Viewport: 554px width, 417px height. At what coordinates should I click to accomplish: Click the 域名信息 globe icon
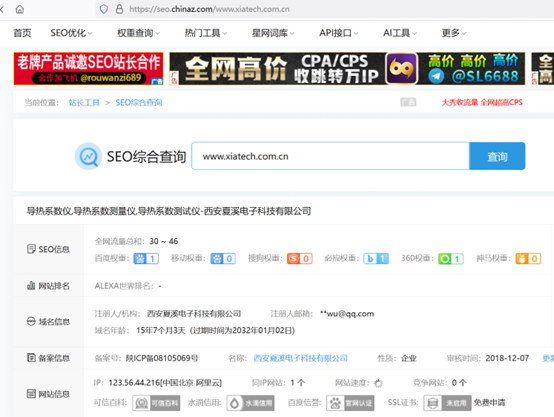coord(31,322)
